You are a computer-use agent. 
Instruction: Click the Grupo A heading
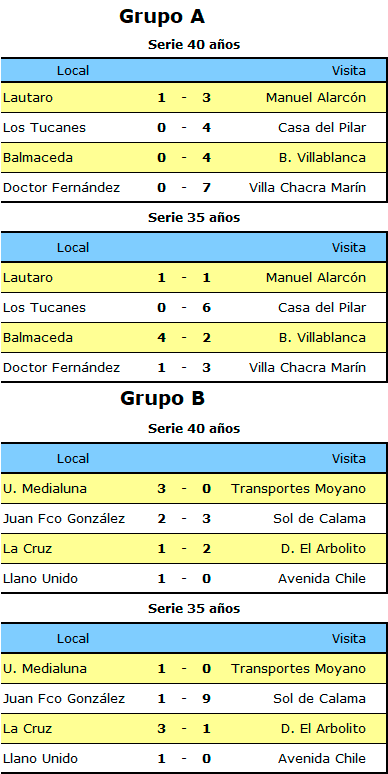(x=162, y=17)
